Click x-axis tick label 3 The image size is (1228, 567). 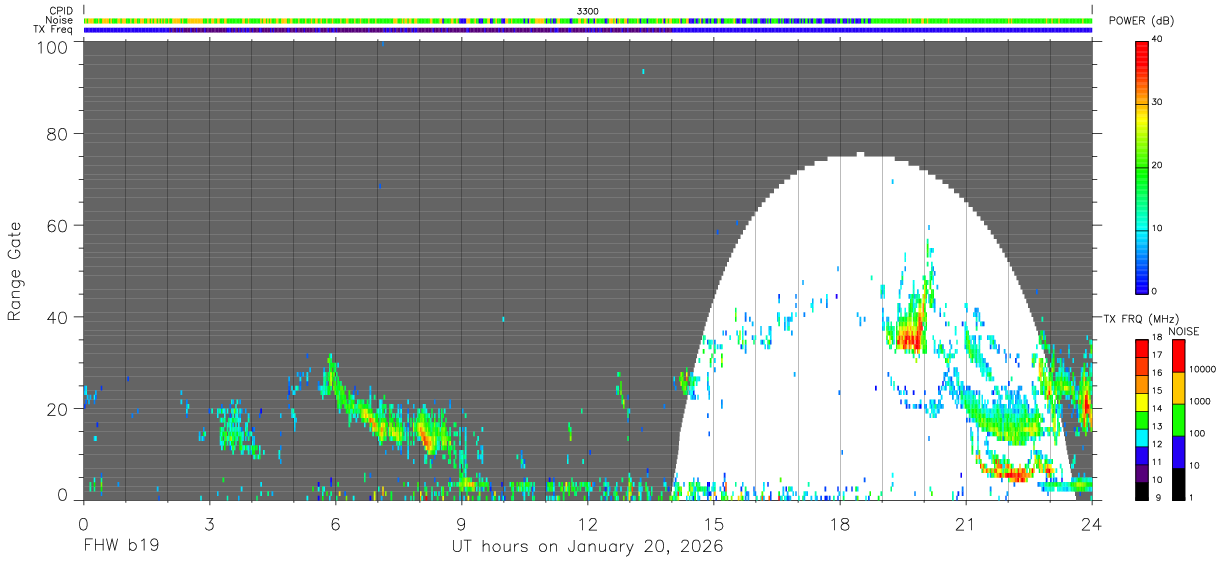point(209,523)
